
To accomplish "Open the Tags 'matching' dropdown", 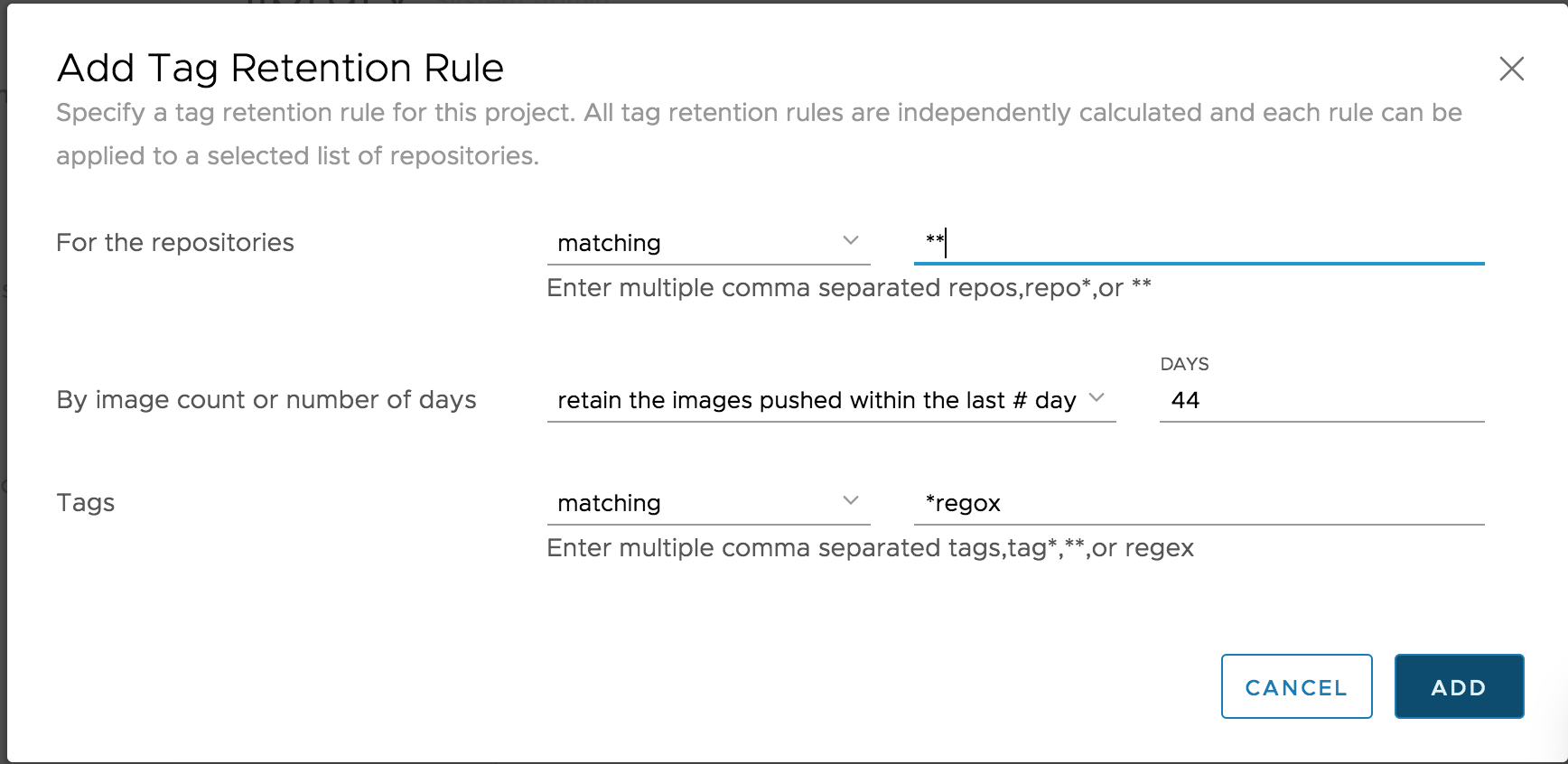I will [710, 502].
